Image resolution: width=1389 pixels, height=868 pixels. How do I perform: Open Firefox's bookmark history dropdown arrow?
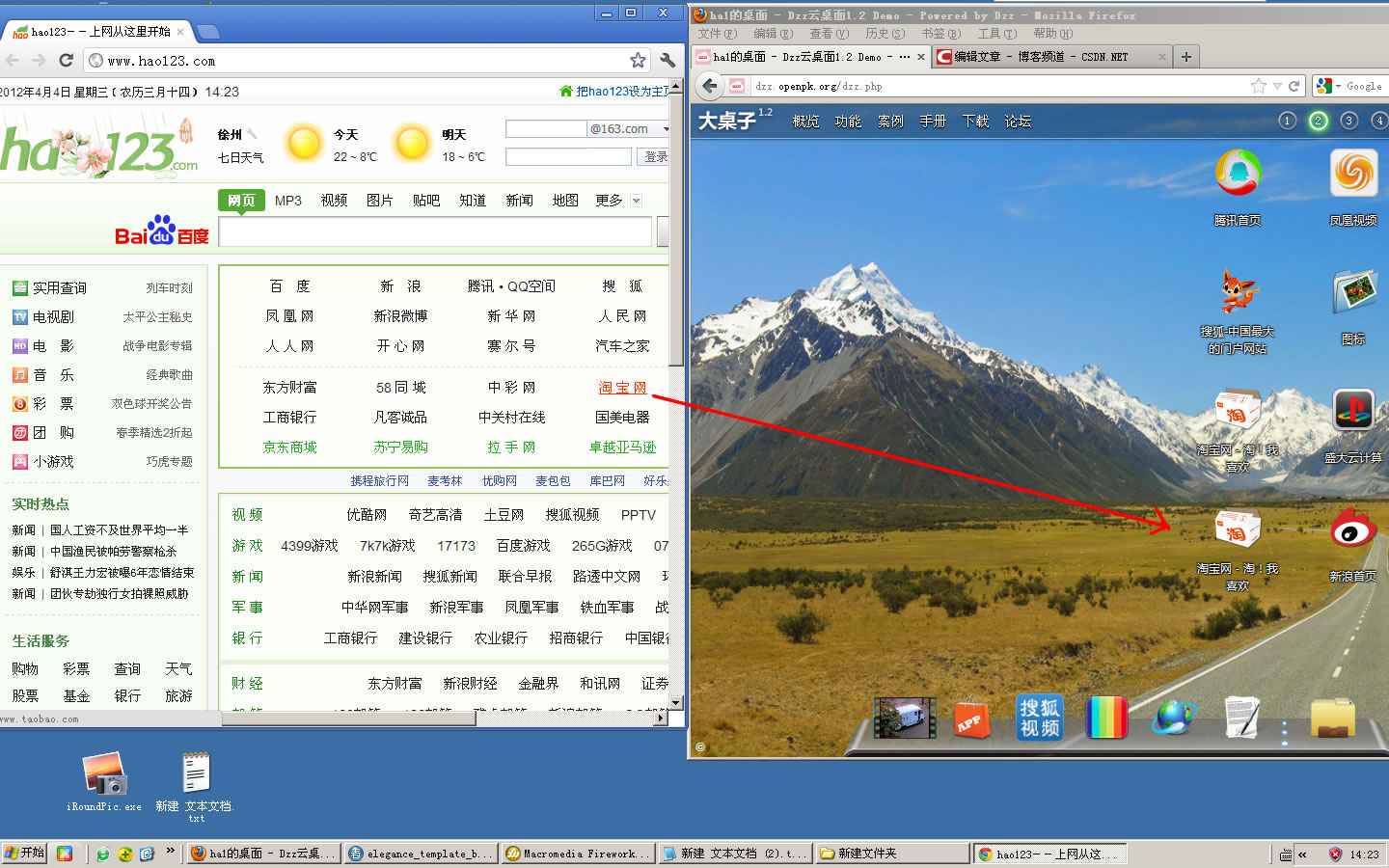[1277, 86]
